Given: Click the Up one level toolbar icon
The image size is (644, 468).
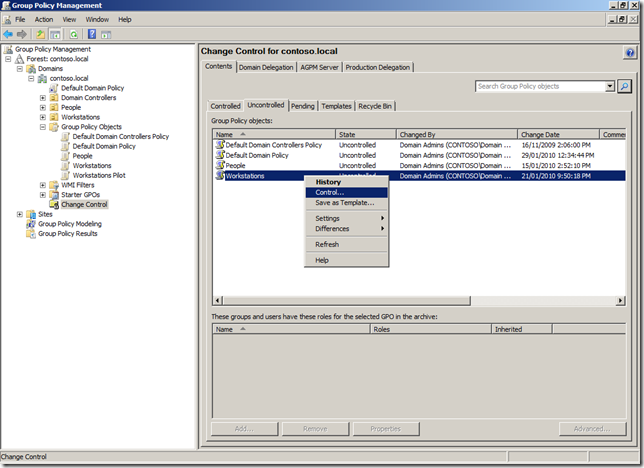Looking at the screenshot, I should [x=41, y=34].
